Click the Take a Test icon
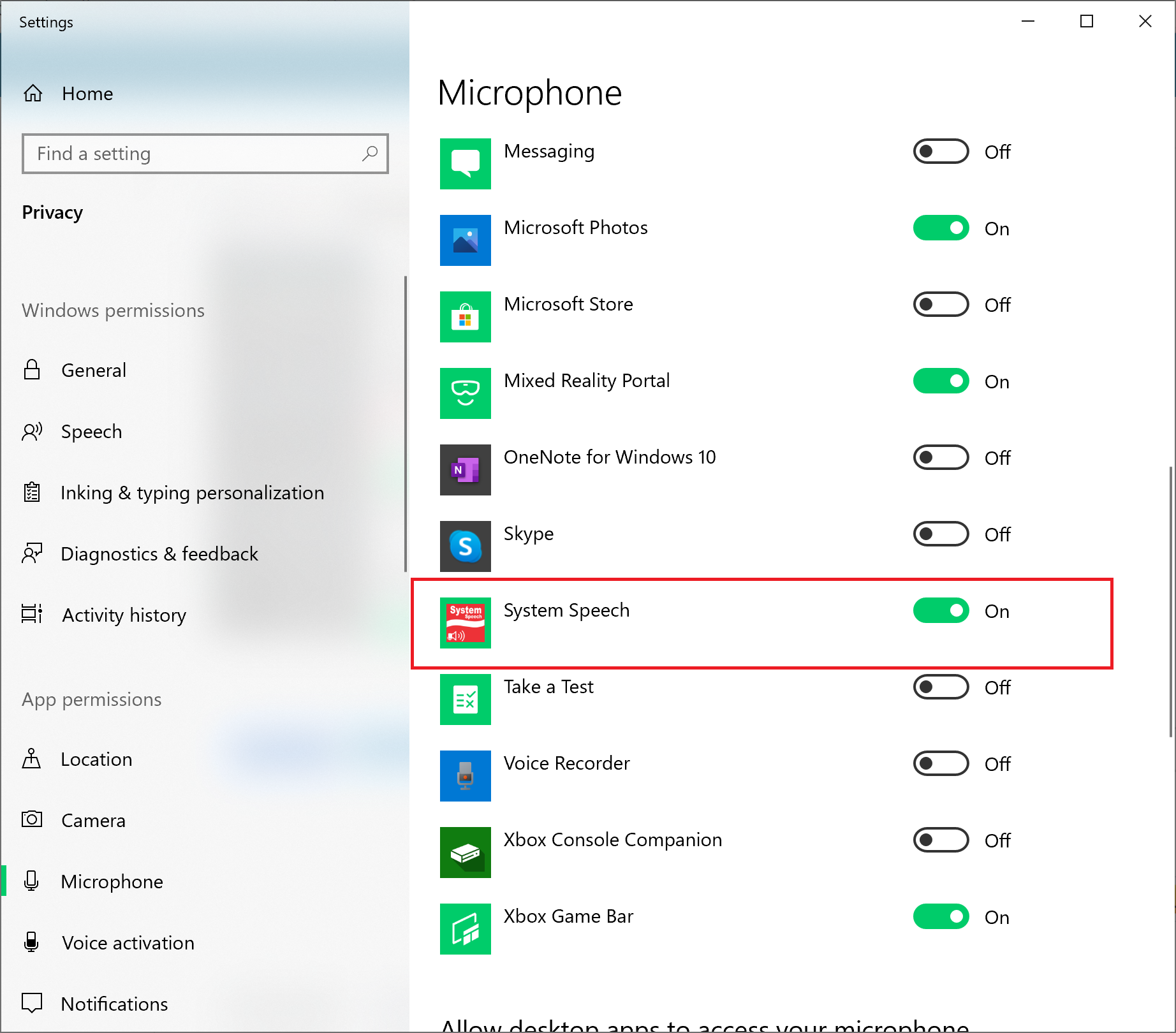1176x1033 pixels. pos(466,700)
